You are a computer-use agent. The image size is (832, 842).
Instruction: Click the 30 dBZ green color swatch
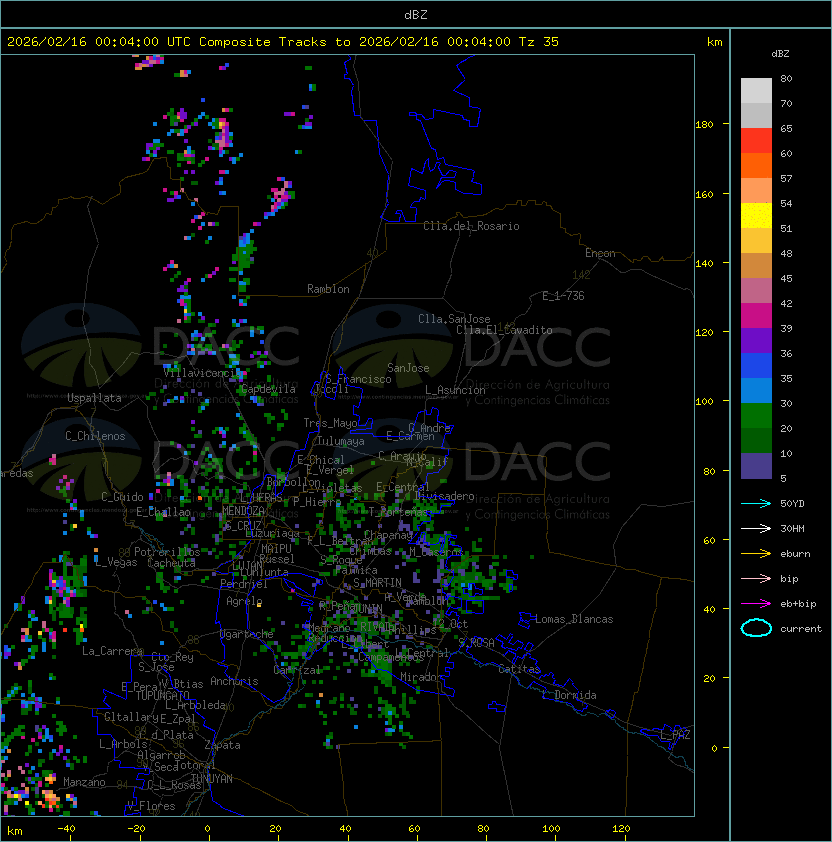point(756,415)
